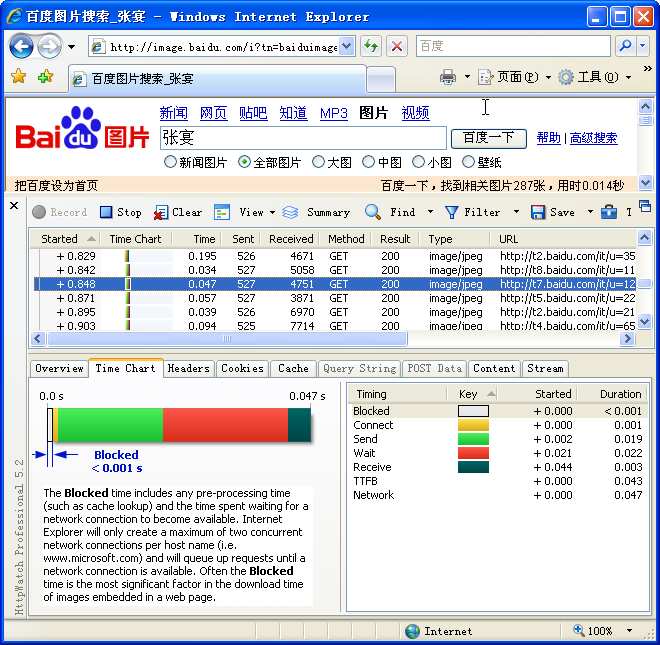Select the 中图 radio button

369,162
